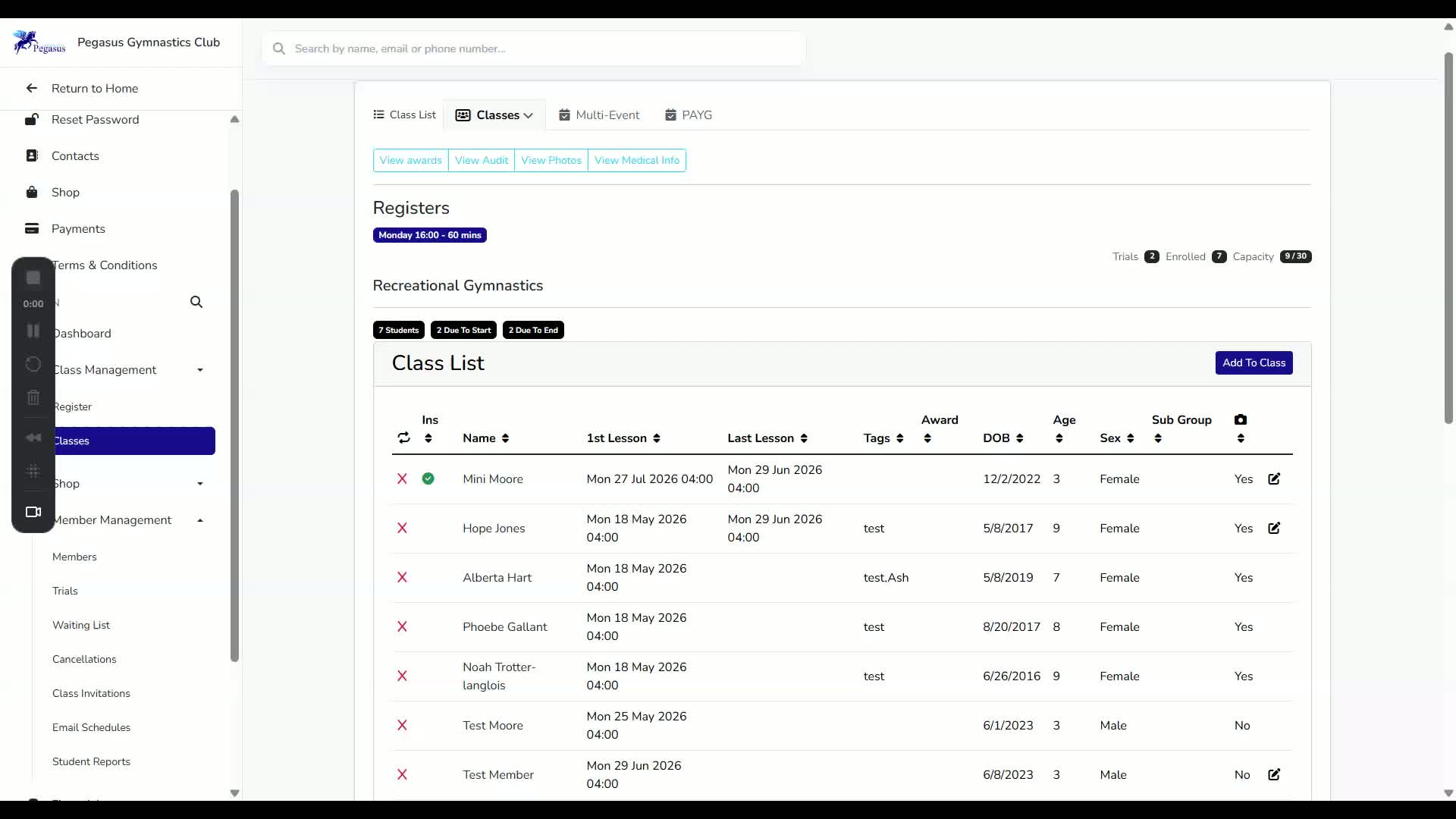Pause the screen recording
Screen dimensions: 1456x819
[x=33, y=331]
